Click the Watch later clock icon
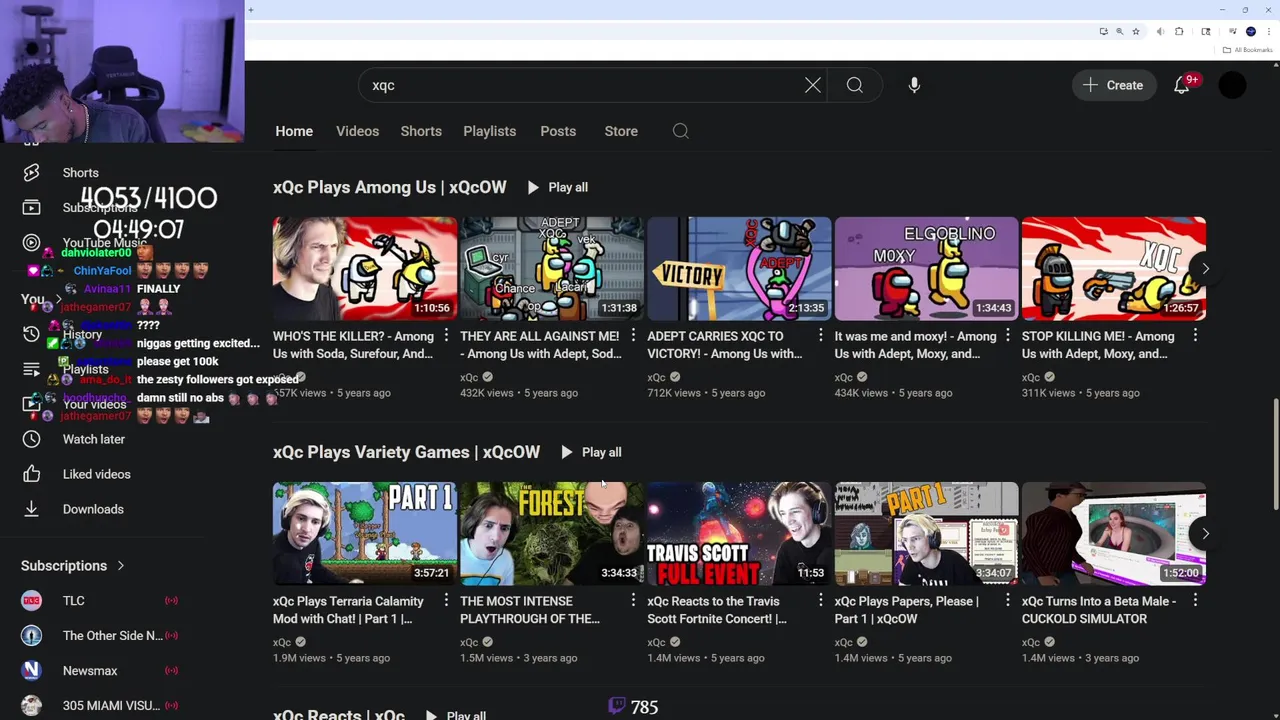 [x=31, y=439]
